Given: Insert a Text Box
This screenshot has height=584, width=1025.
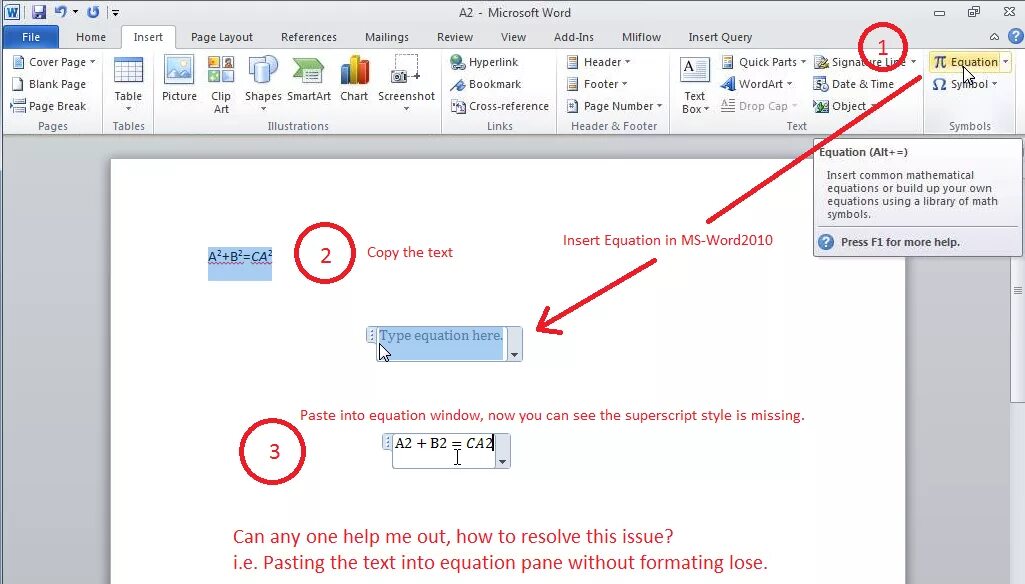Looking at the screenshot, I should 694,85.
